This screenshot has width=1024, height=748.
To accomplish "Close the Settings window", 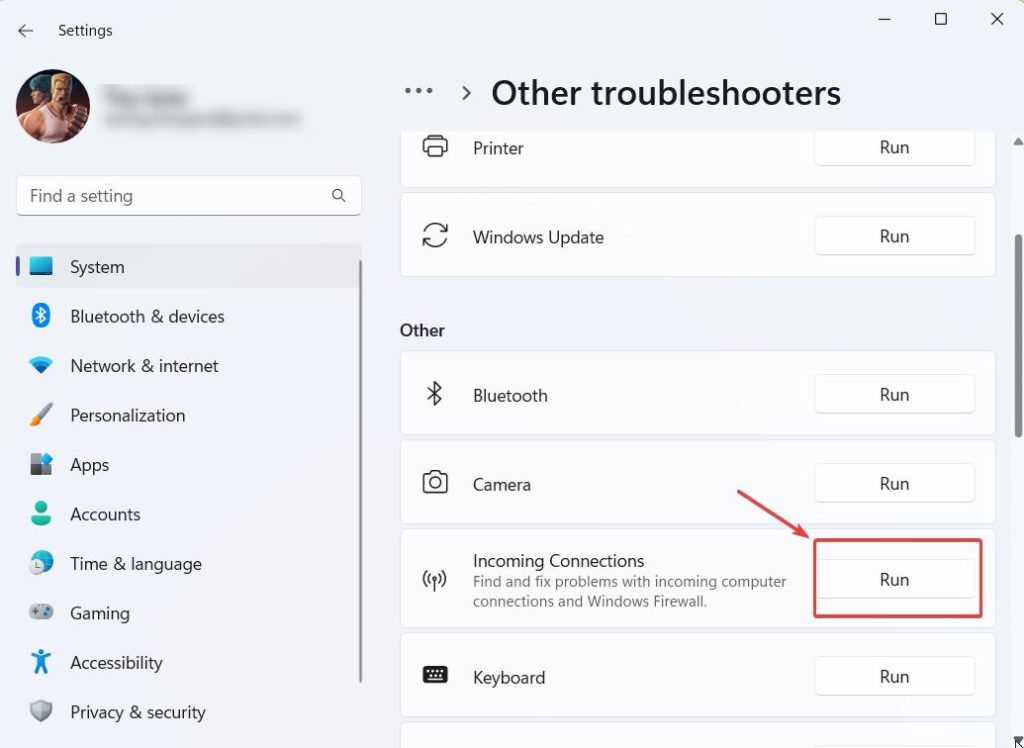I will click(997, 19).
